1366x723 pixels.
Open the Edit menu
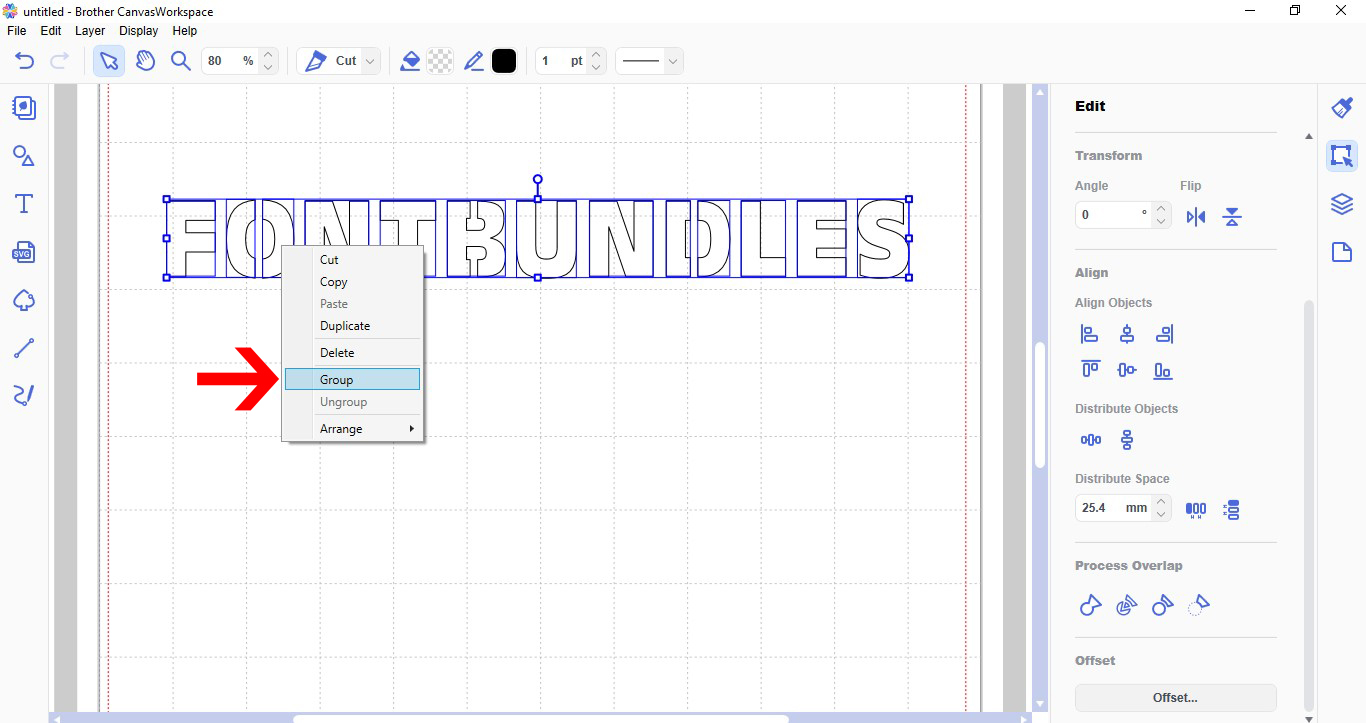coord(51,31)
